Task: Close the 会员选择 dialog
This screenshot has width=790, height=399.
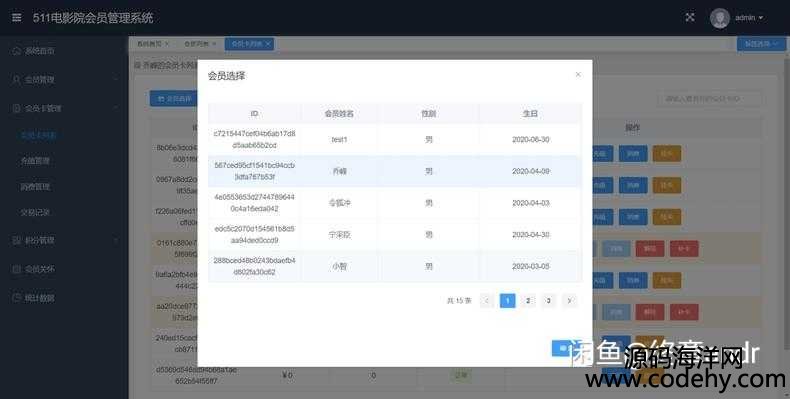Action: coord(578,75)
